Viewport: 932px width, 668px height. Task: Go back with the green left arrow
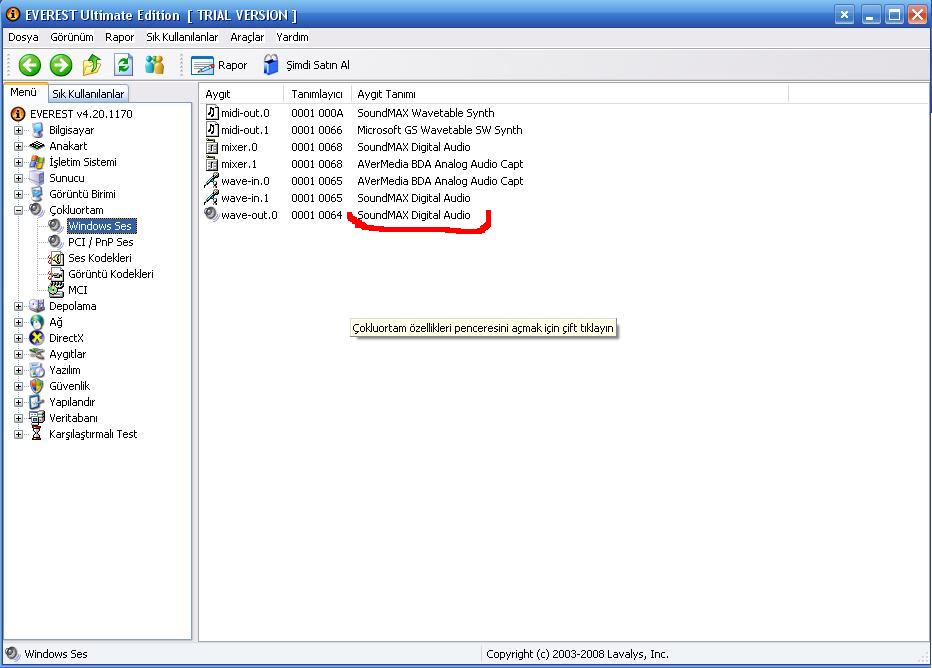click(x=29, y=65)
